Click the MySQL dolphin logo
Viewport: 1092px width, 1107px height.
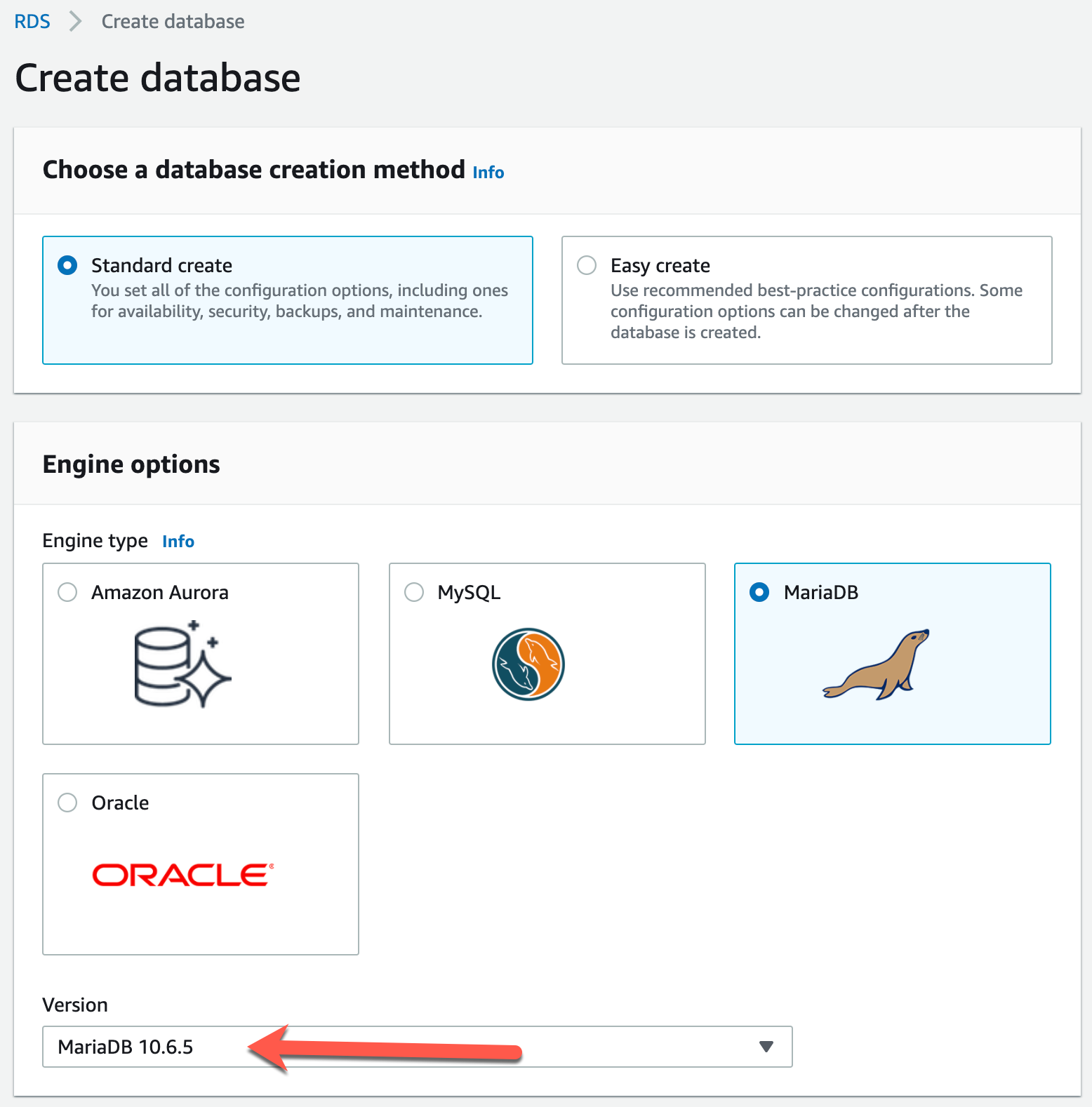528,664
